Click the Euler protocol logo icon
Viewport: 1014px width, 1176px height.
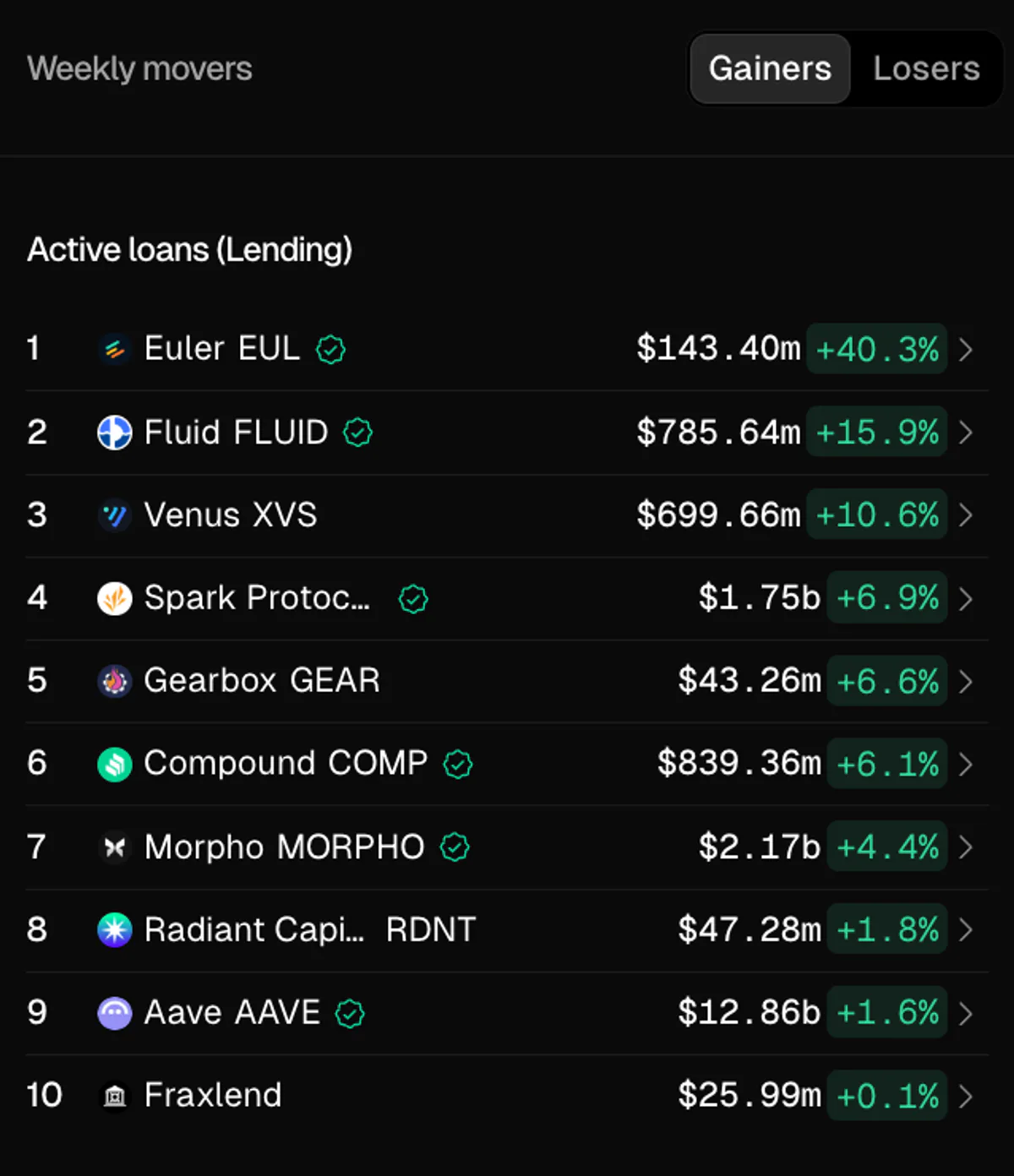[115, 349]
